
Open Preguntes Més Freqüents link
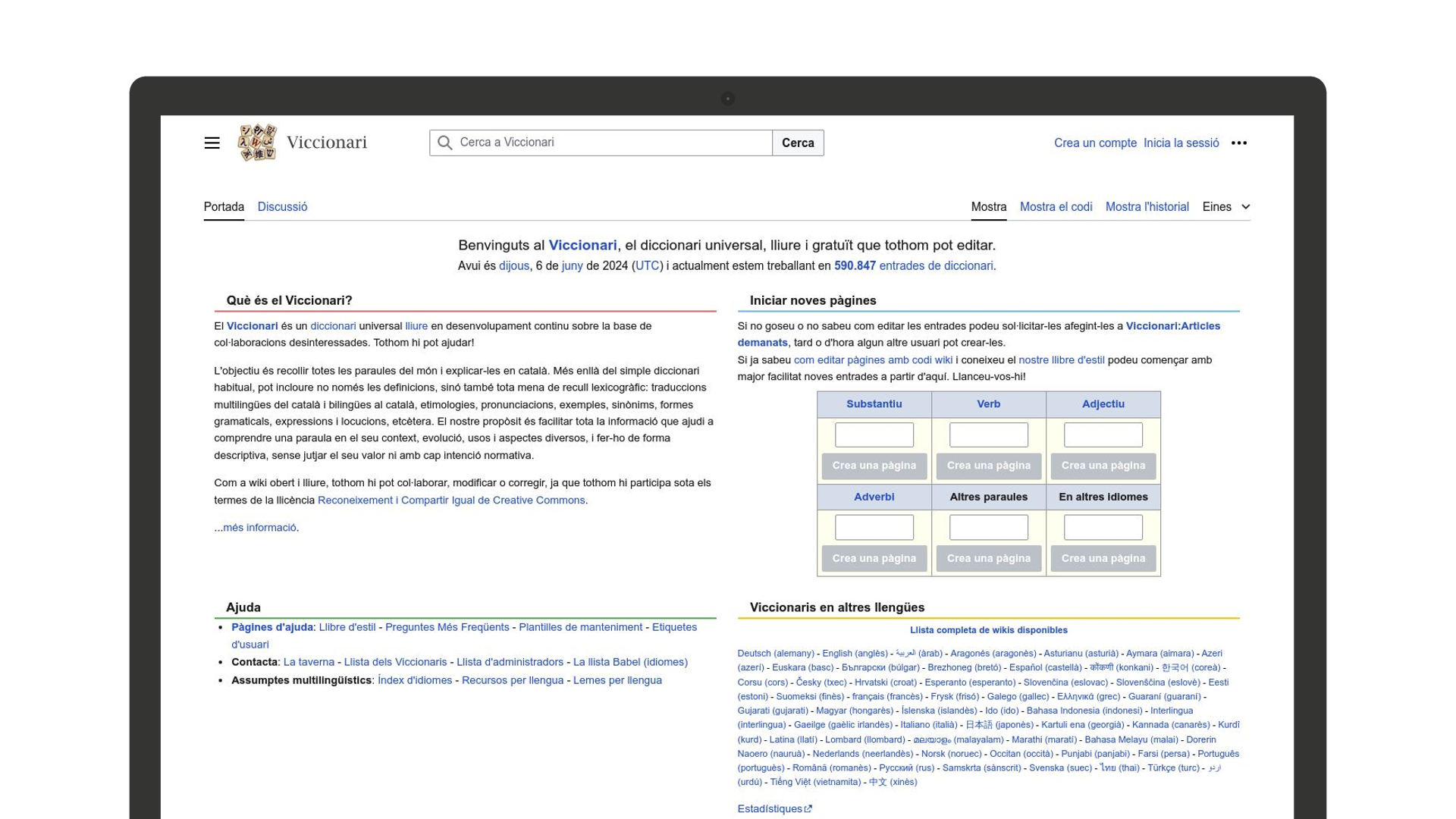[x=447, y=627]
